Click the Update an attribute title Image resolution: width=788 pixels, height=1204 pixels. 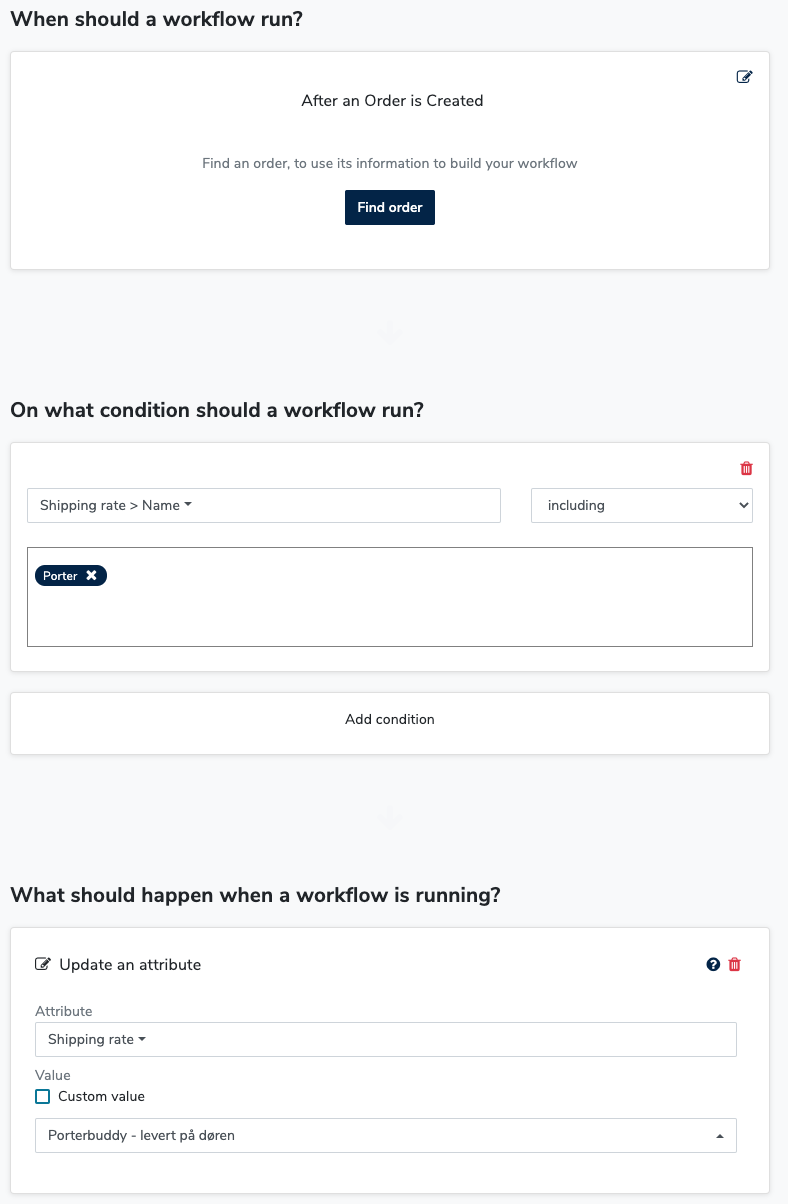[x=130, y=965]
